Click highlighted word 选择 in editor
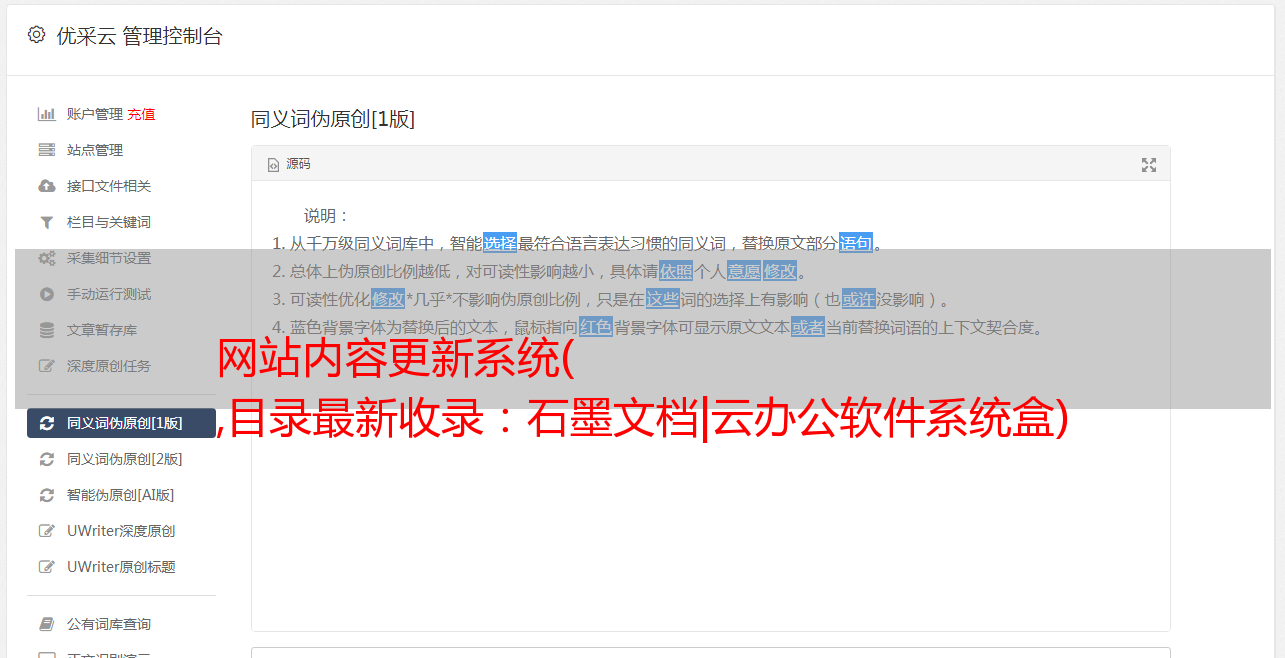 click(x=500, y=243)
